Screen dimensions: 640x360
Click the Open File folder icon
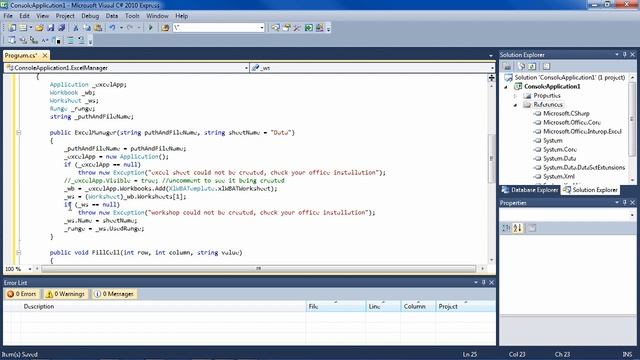pos(40,28)
